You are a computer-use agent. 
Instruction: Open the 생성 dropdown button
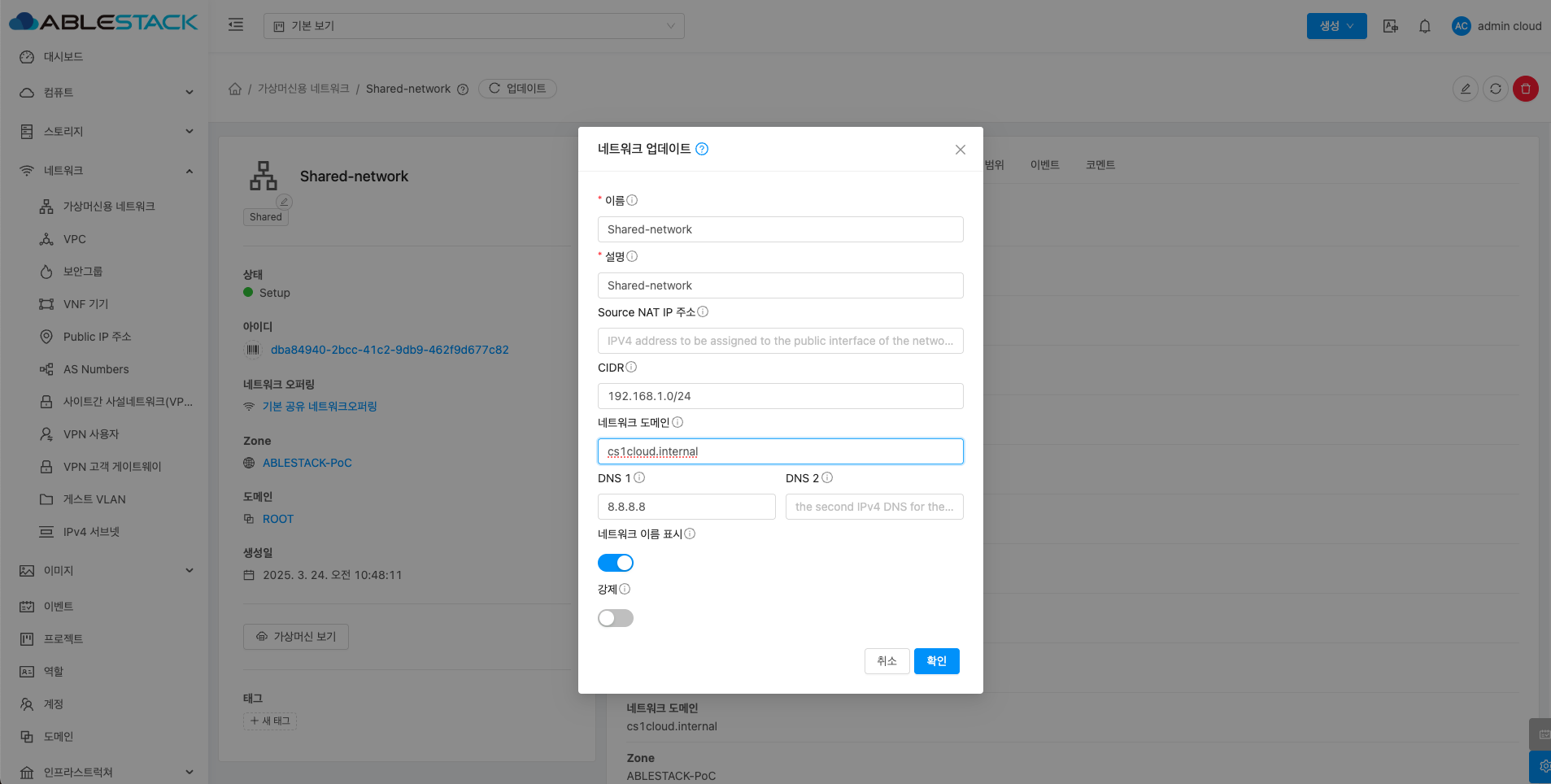click(1335, 26)
